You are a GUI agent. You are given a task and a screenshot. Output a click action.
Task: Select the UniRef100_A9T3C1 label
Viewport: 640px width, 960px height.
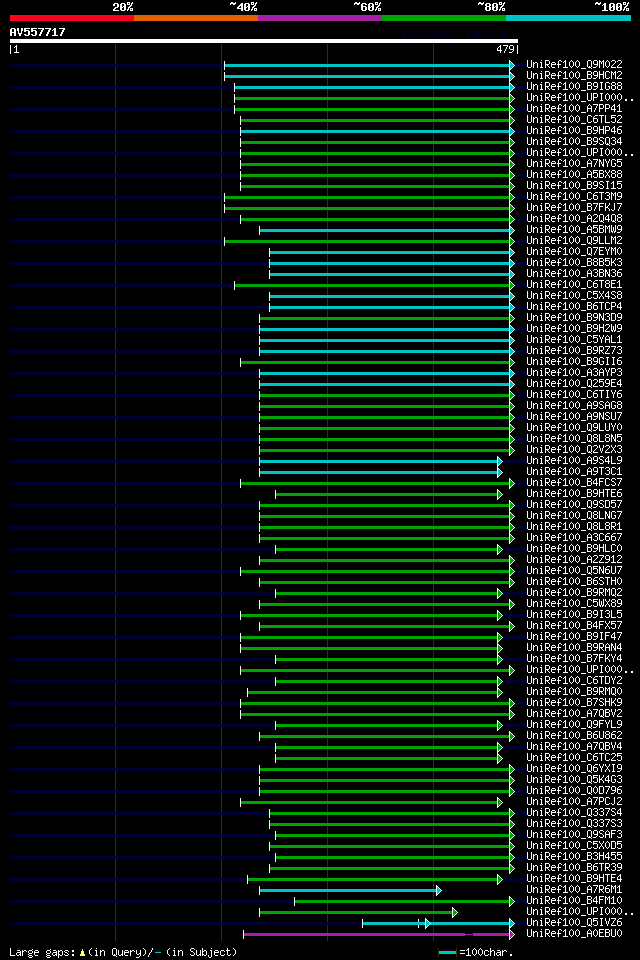[x=574, y=472]
